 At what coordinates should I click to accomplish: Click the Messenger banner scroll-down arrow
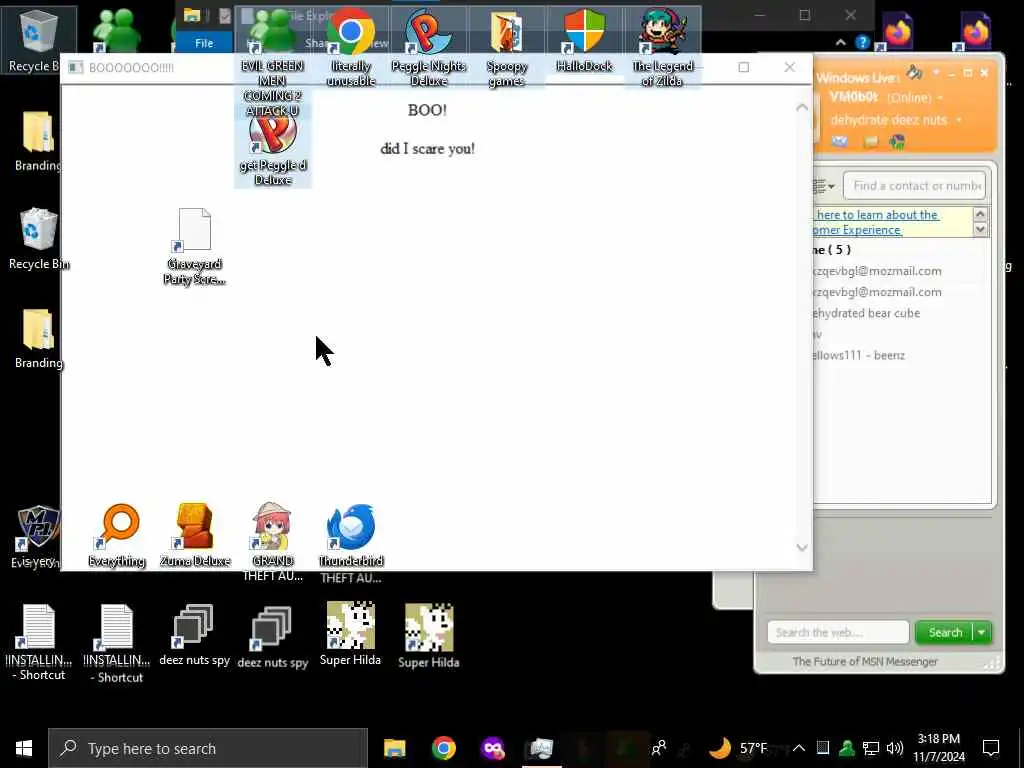click(980, 229)
